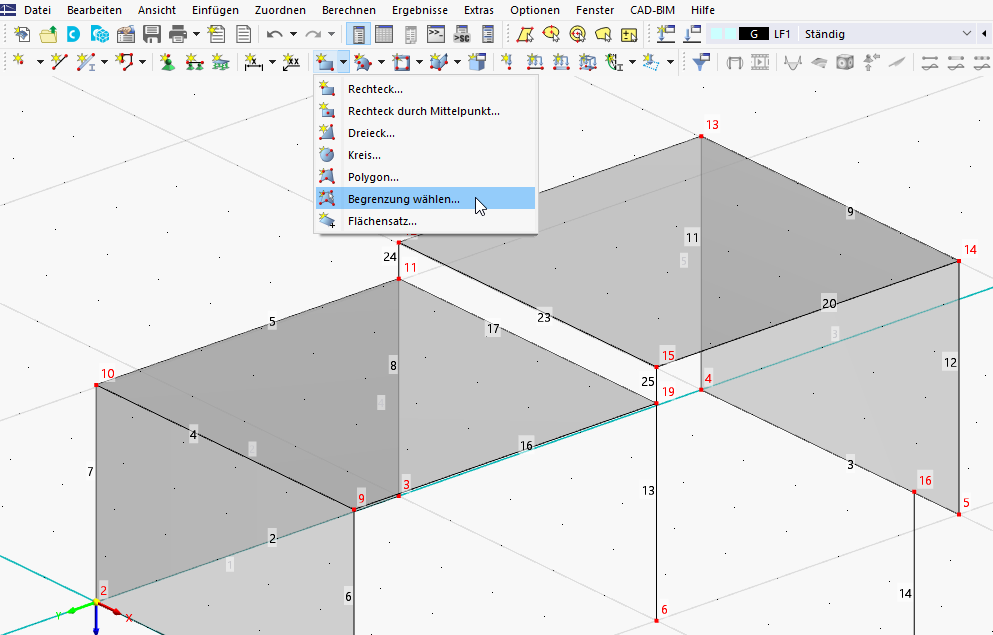
Task: Click the black G load case color swatch
Action: coord(753,34)
